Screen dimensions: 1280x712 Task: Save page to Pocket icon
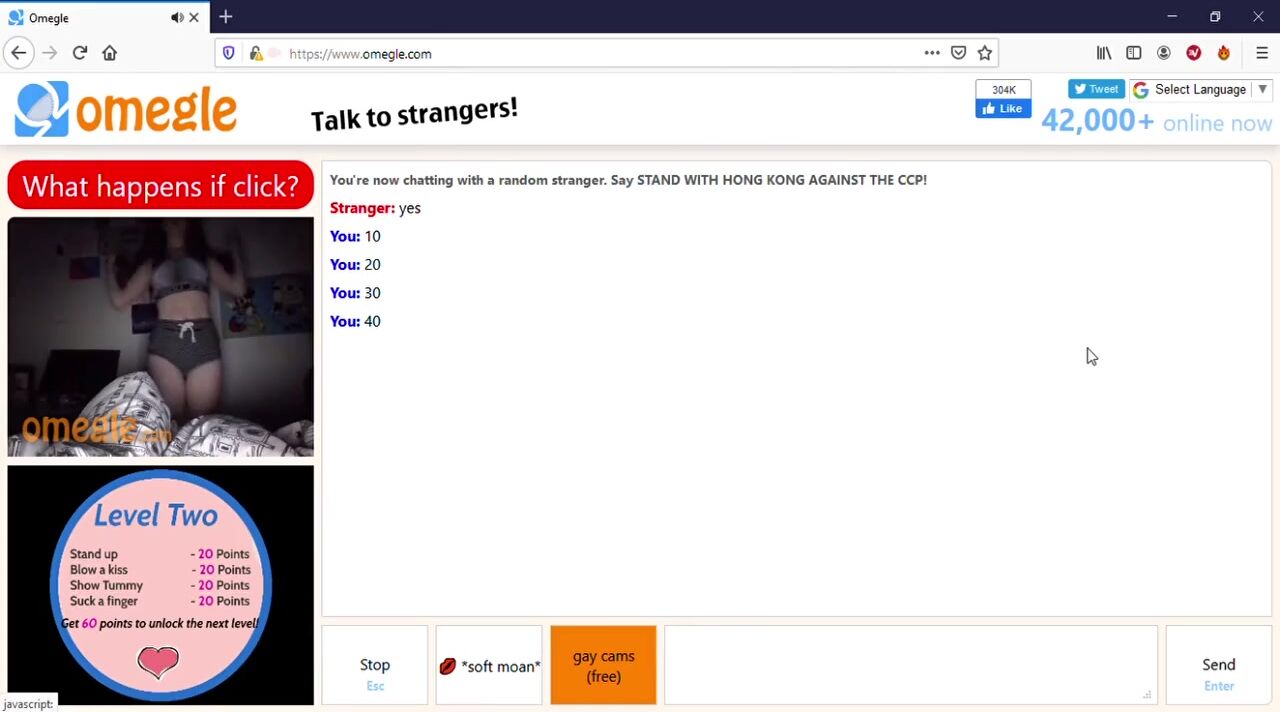pos(958,53)
